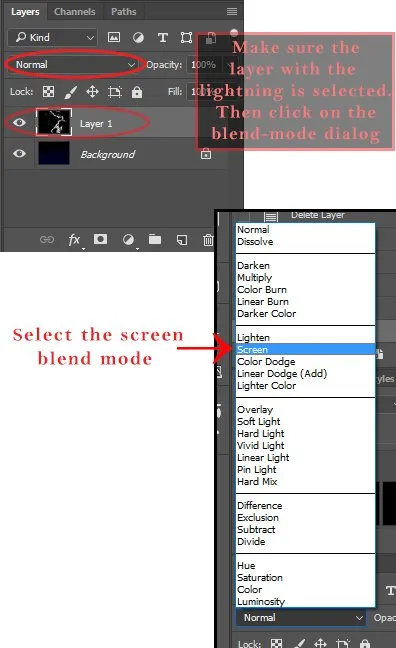396x648 pixels.
Task: Select the Background layer thumbnail
Action: coord(54,153)
